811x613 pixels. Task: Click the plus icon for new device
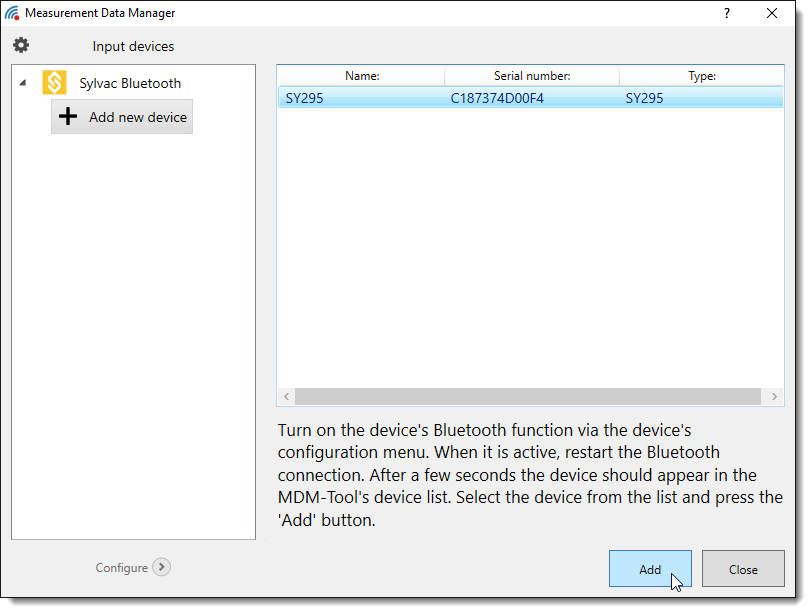[x=68, y=117]
